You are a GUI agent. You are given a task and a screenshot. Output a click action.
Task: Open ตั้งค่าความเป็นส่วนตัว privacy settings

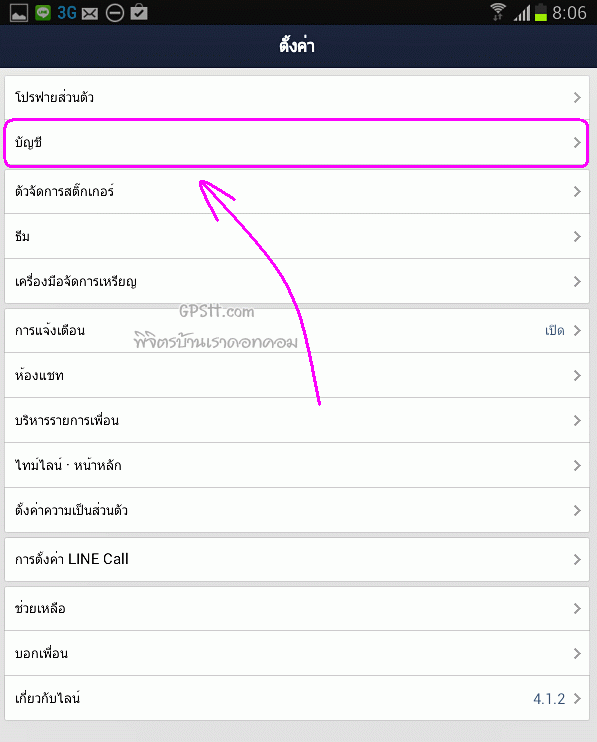point(297,511)
